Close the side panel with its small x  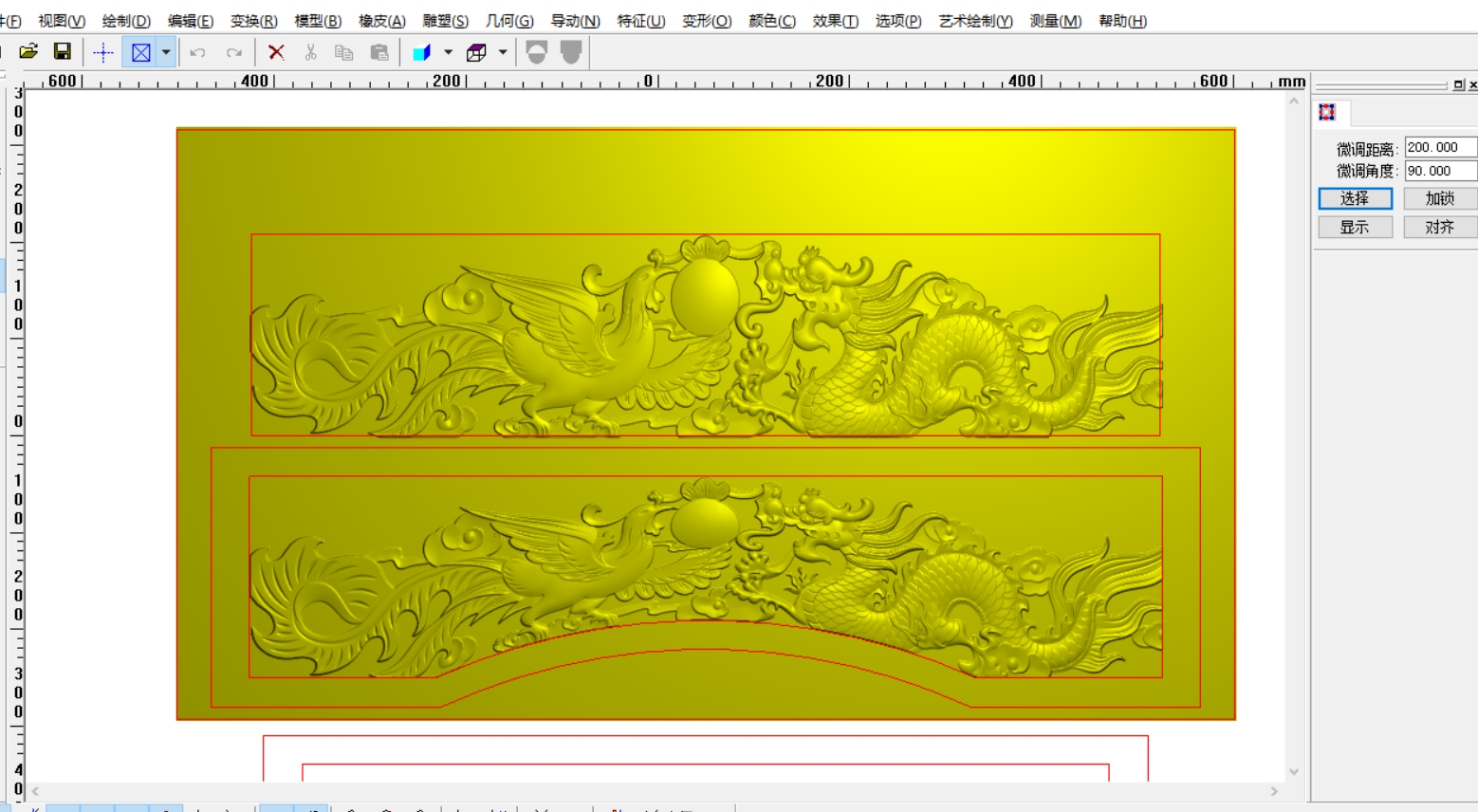[1472, 85]
